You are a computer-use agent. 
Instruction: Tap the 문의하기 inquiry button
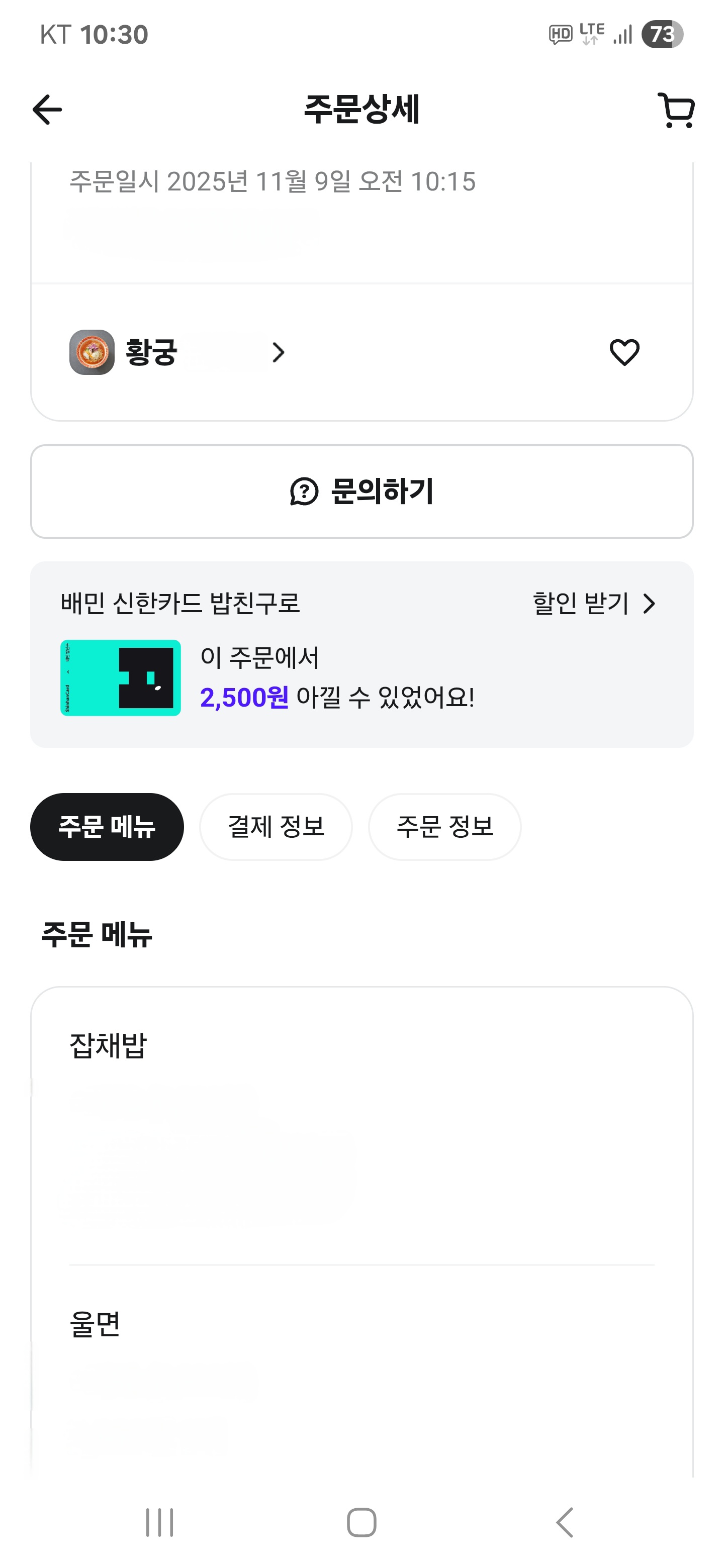(361, 491)
